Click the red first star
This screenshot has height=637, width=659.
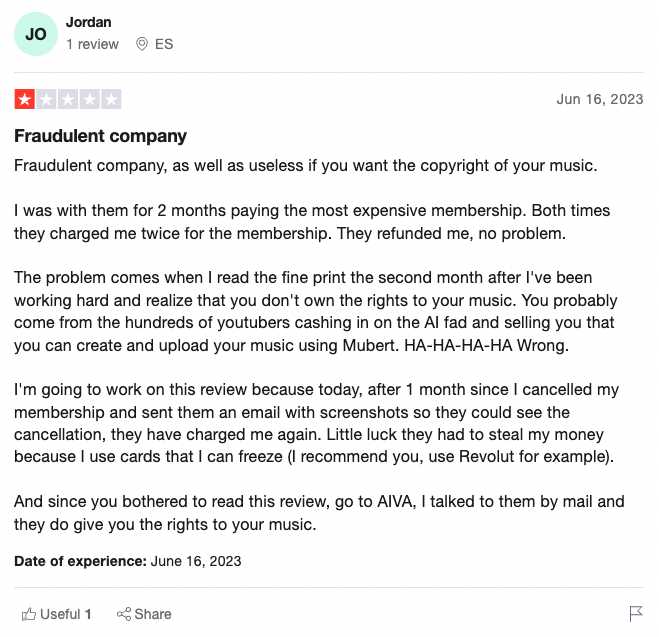[25, 99]
